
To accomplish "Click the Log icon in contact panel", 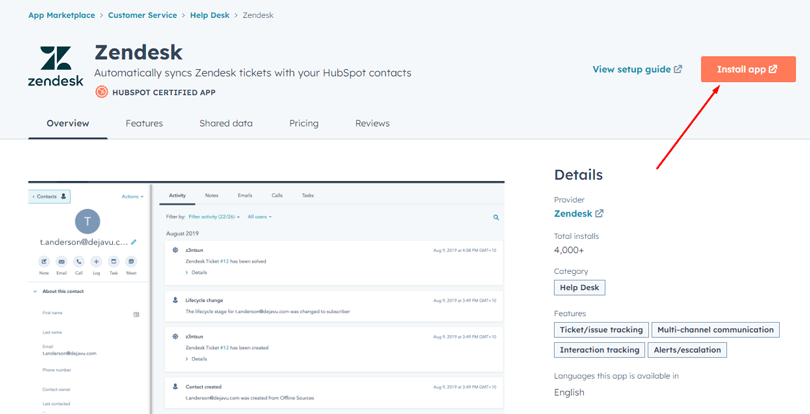I will coord(96,262).
